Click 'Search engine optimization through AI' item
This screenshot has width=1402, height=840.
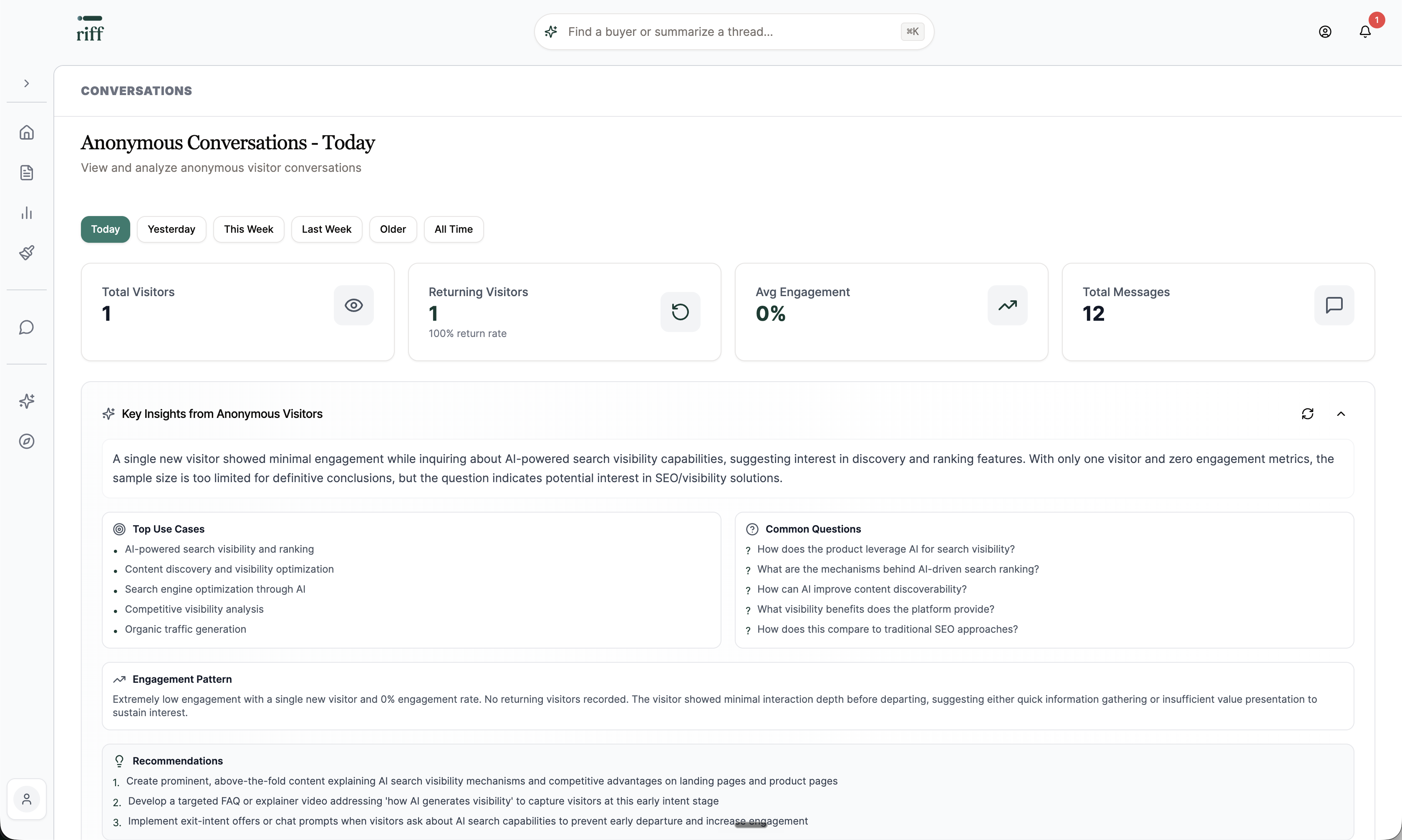[x=215, y=589]
